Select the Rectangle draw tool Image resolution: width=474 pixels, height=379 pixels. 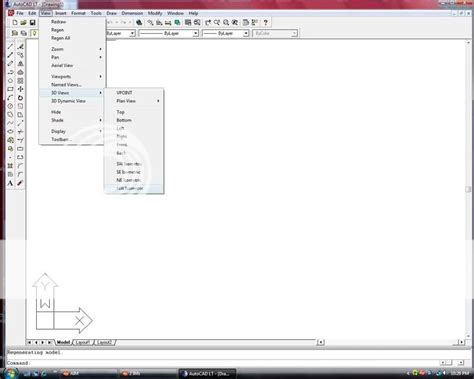(x=10, y=89)
